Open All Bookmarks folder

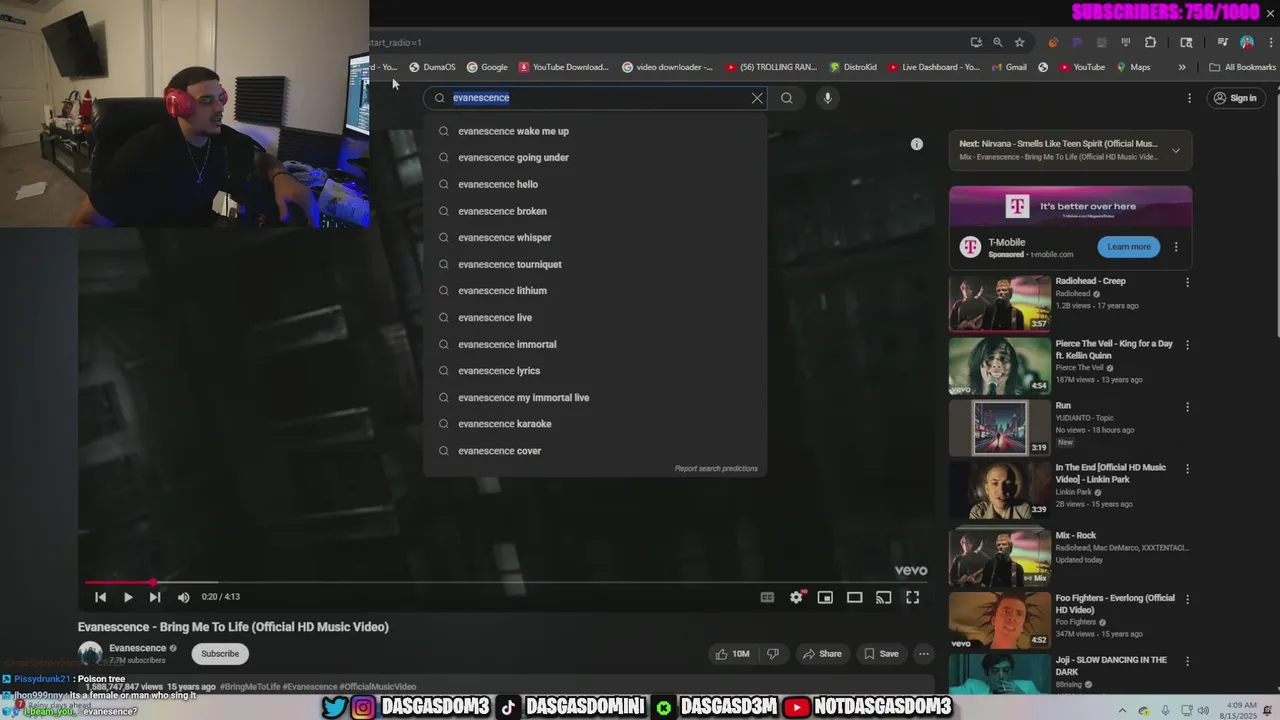1242,67
